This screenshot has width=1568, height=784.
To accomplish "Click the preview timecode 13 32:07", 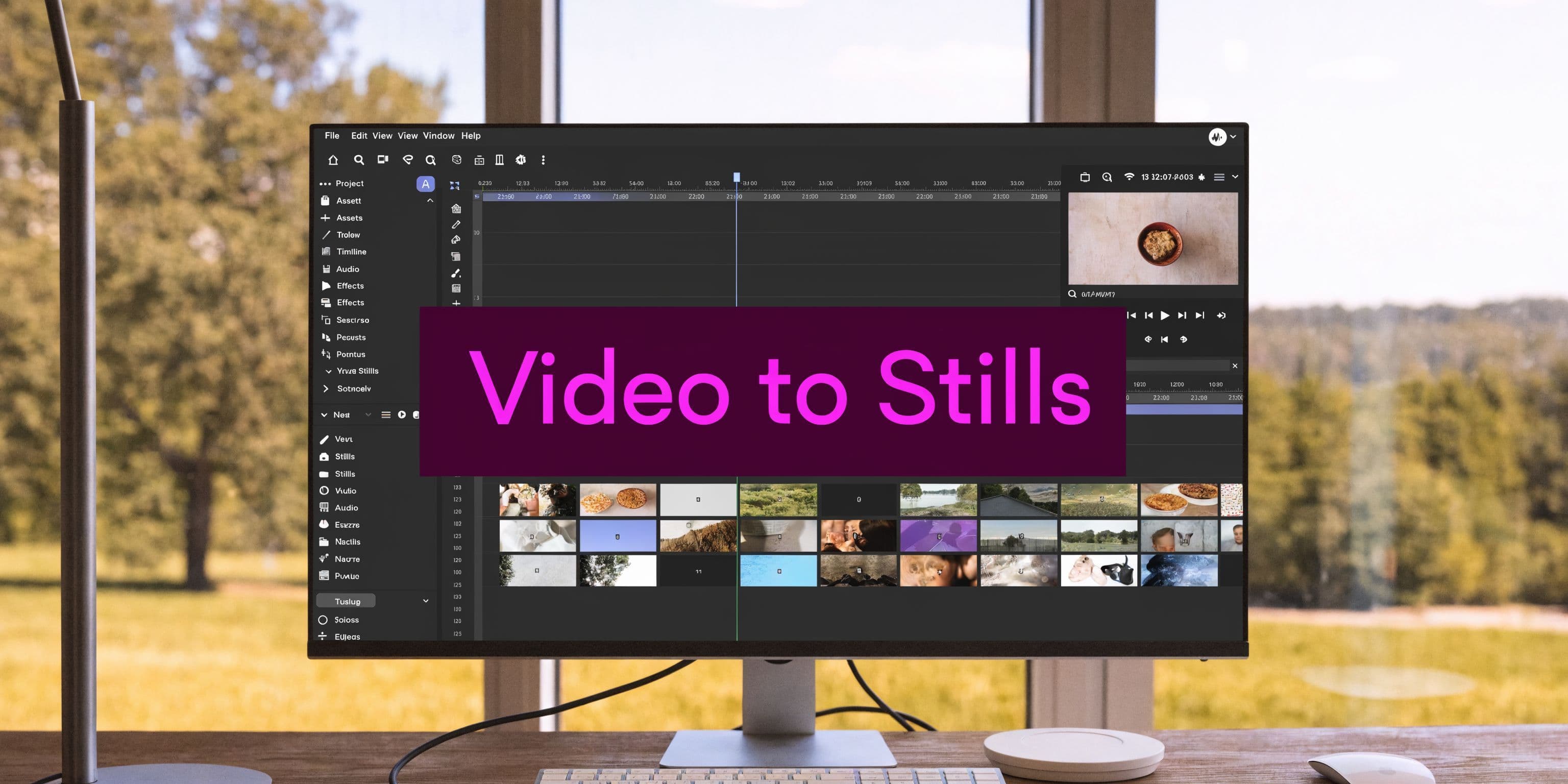I will pos(1167,177).
